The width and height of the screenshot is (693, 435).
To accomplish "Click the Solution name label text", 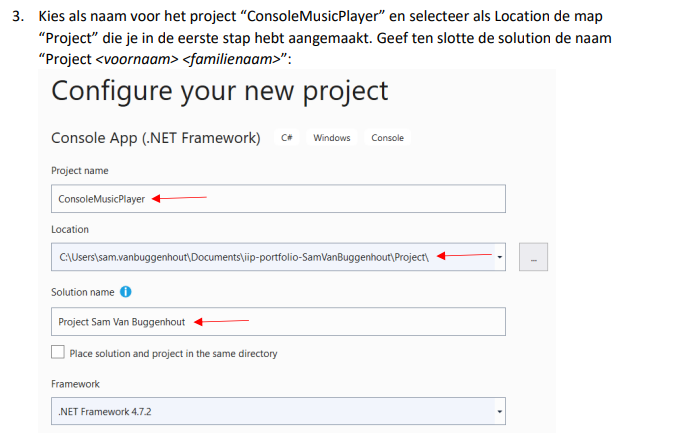I will point(83,292).
